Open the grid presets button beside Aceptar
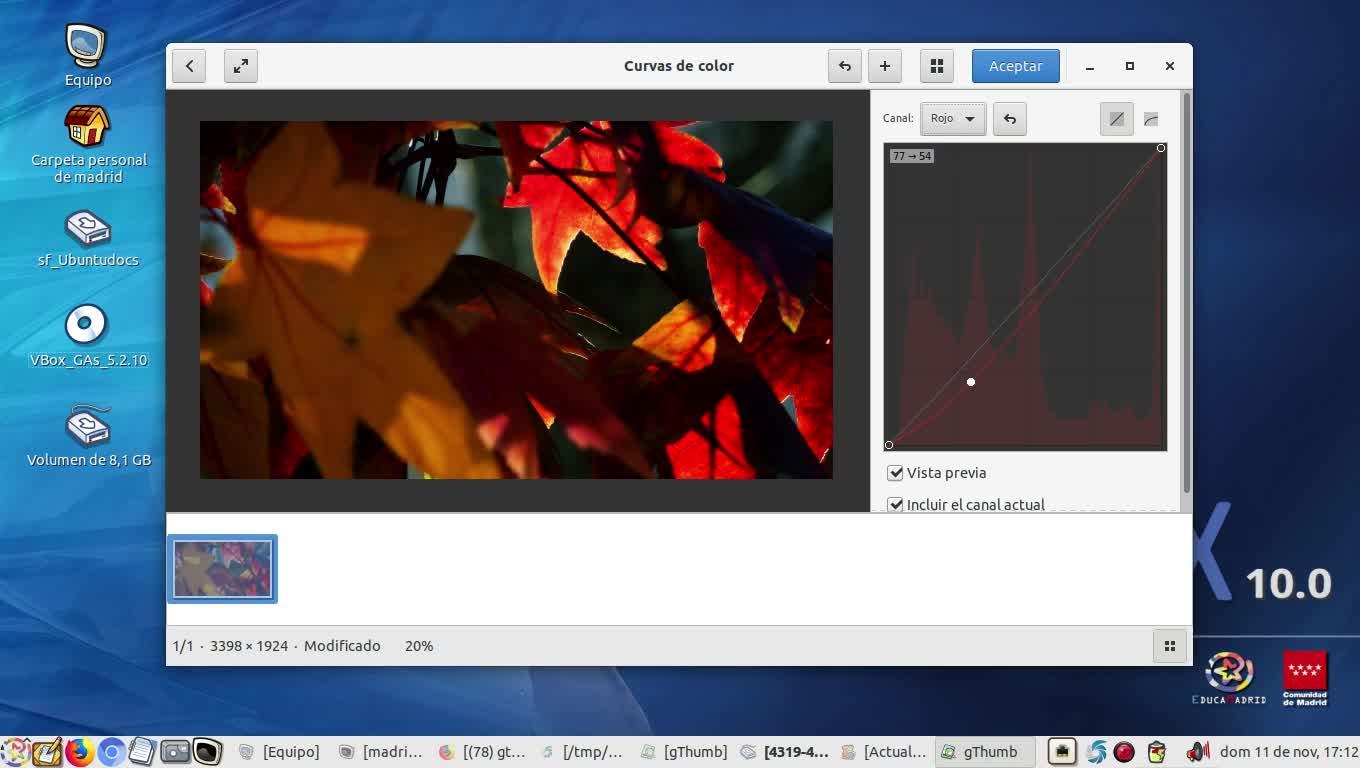1360x768 pixels. coord(937,66)
